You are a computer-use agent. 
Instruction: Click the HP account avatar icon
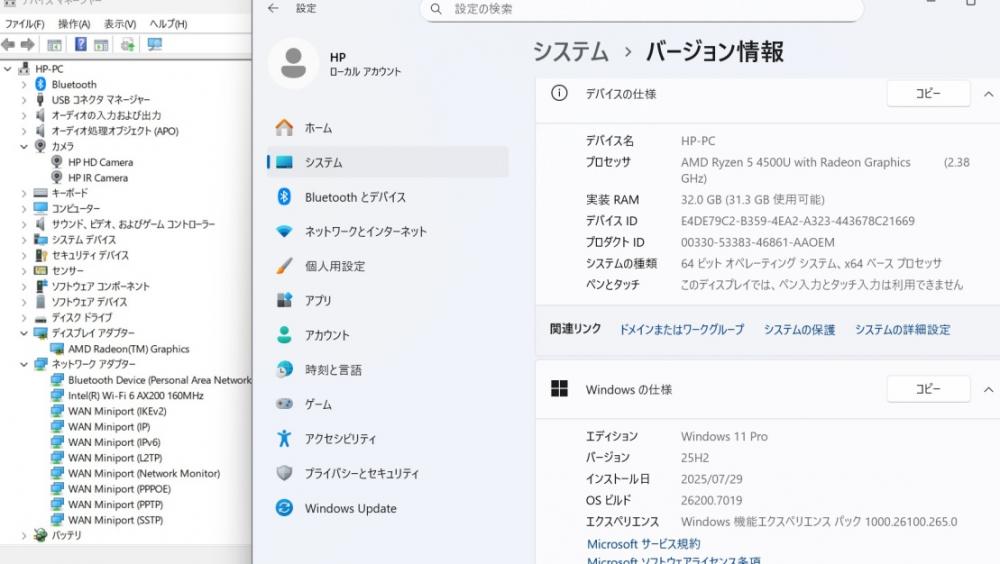click(x=293, y=63)
